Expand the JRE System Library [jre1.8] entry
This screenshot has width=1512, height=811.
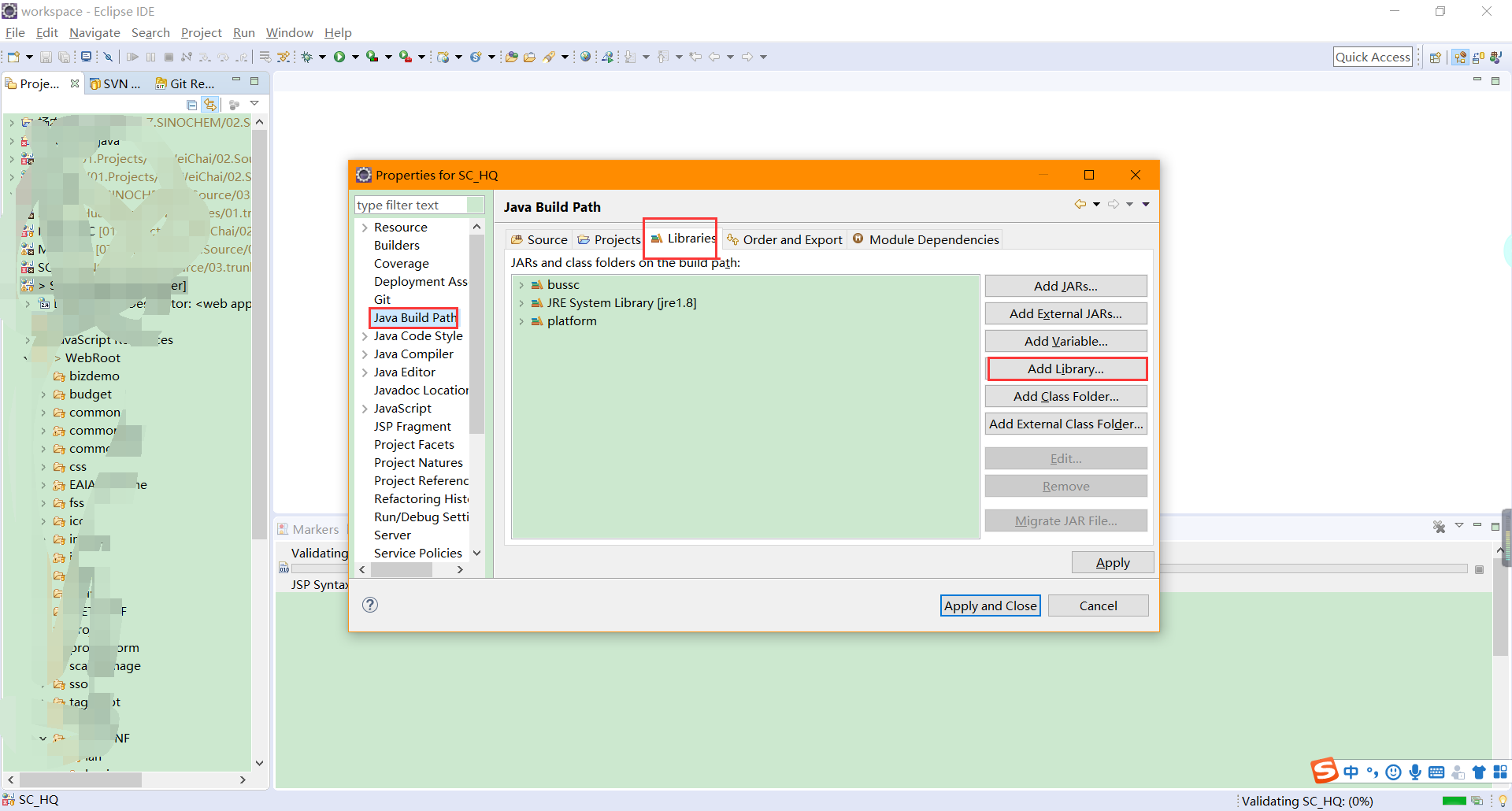[523, 303]
